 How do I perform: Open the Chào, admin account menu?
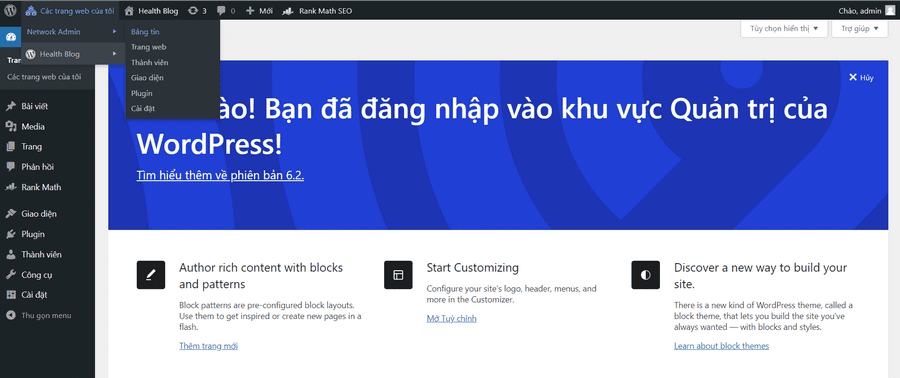tap(867, 11)
